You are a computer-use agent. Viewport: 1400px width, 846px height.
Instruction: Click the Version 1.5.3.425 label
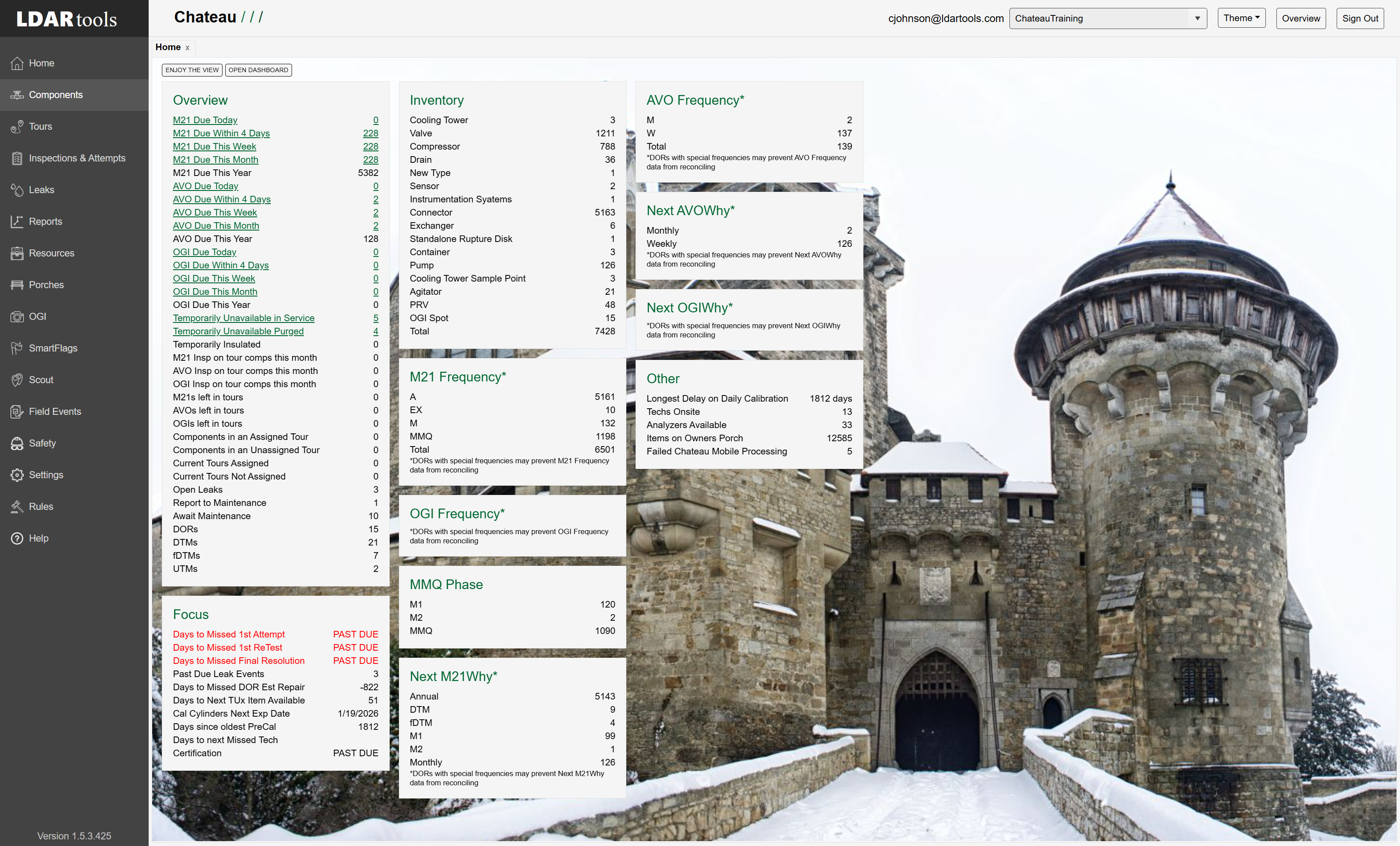click(74, 836)
